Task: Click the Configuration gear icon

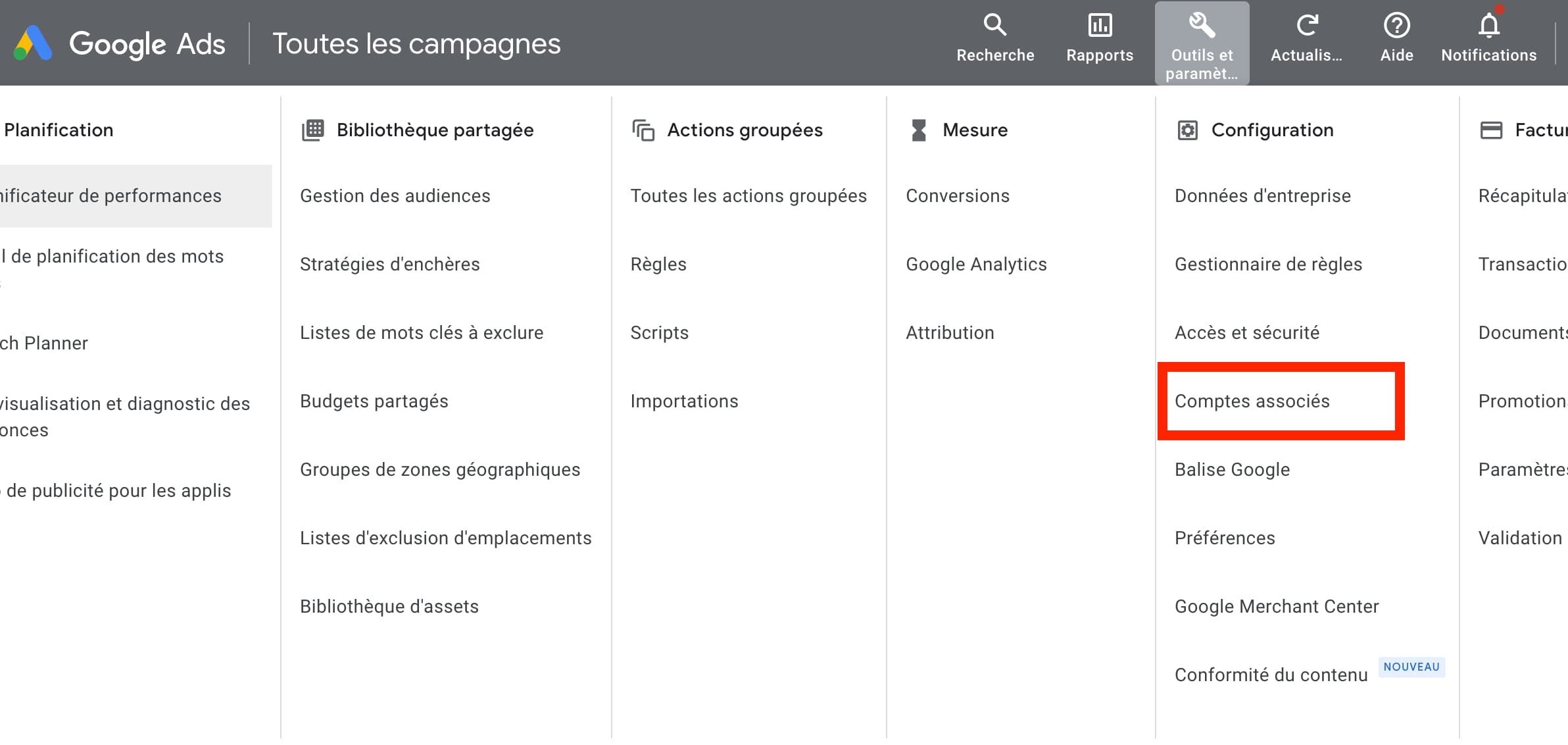Action: point(1187,130)
